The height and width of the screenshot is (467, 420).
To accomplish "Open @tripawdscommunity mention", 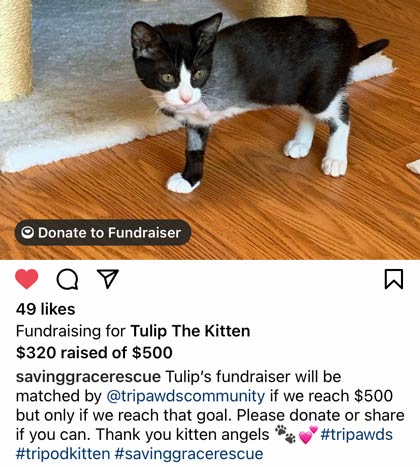I will pos(186,396).
